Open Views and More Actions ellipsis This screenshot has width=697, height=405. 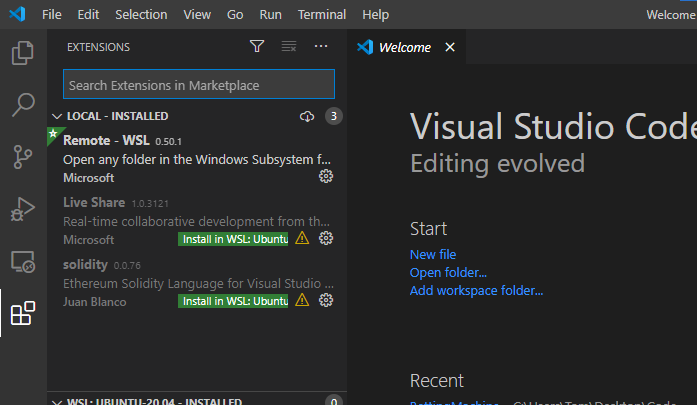click(321, 46)
